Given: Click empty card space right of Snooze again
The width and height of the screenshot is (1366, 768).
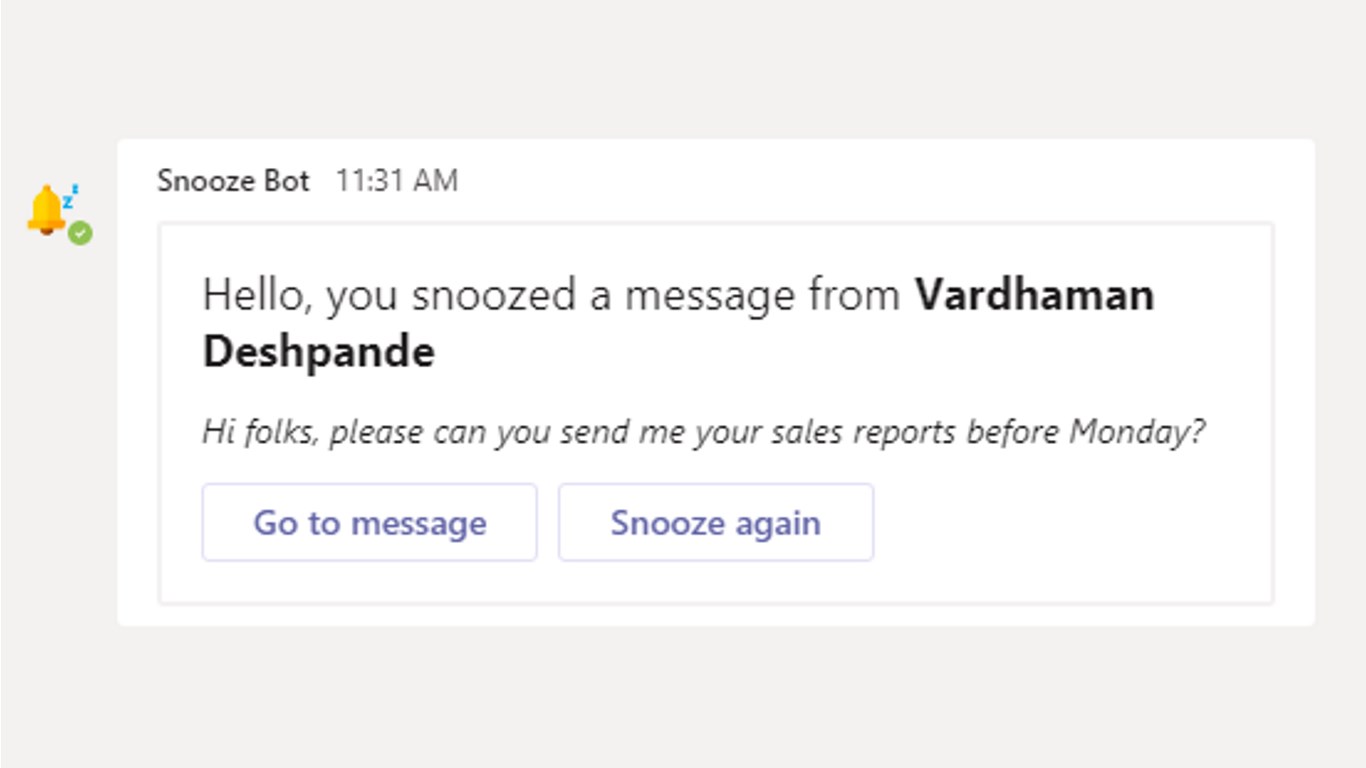Looking at the screenshot, I should click(1070, 523).
